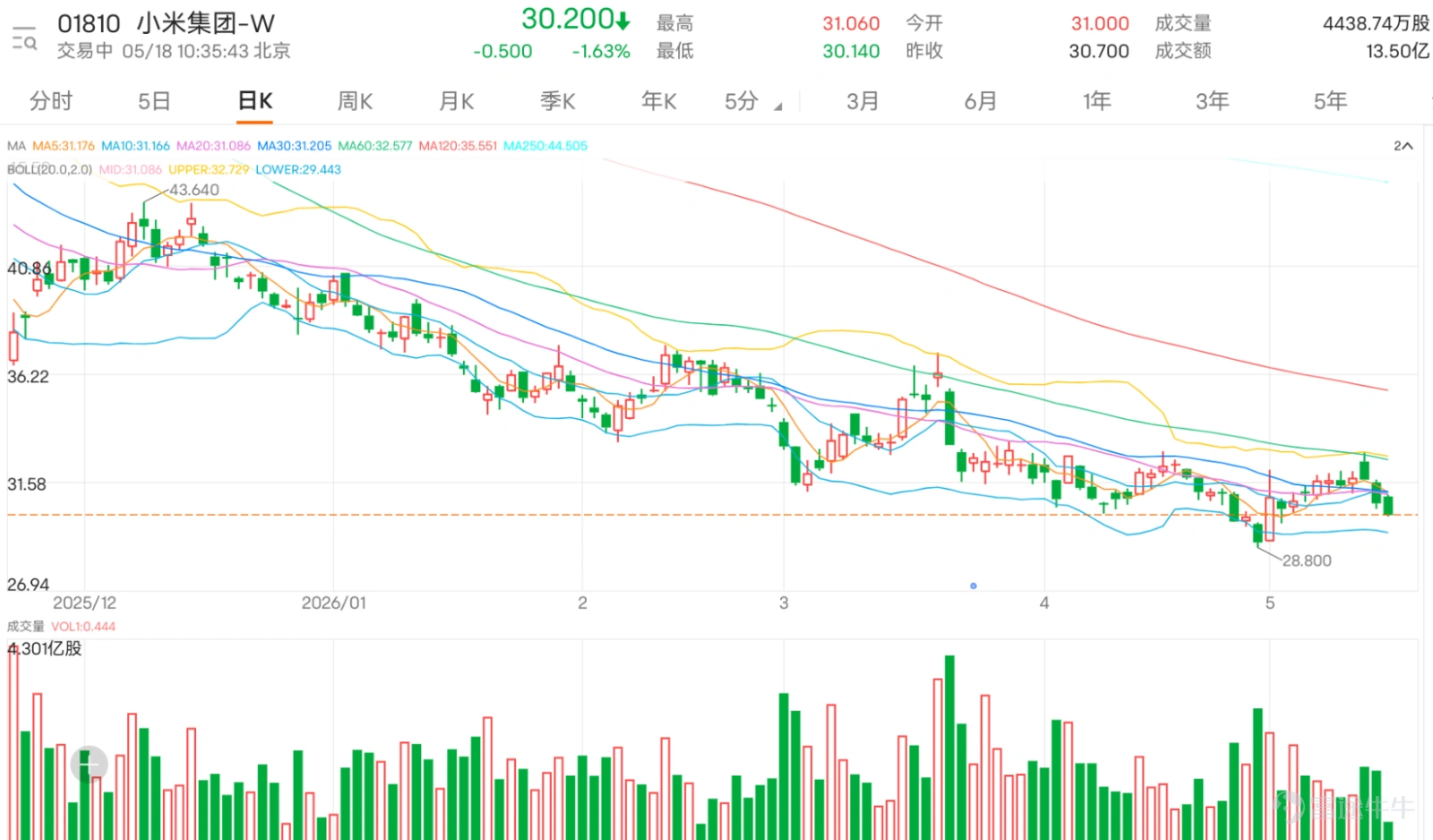
Task: Select the 季K quarterly tab
Action: pyautogui.click(x=557, y=101)
